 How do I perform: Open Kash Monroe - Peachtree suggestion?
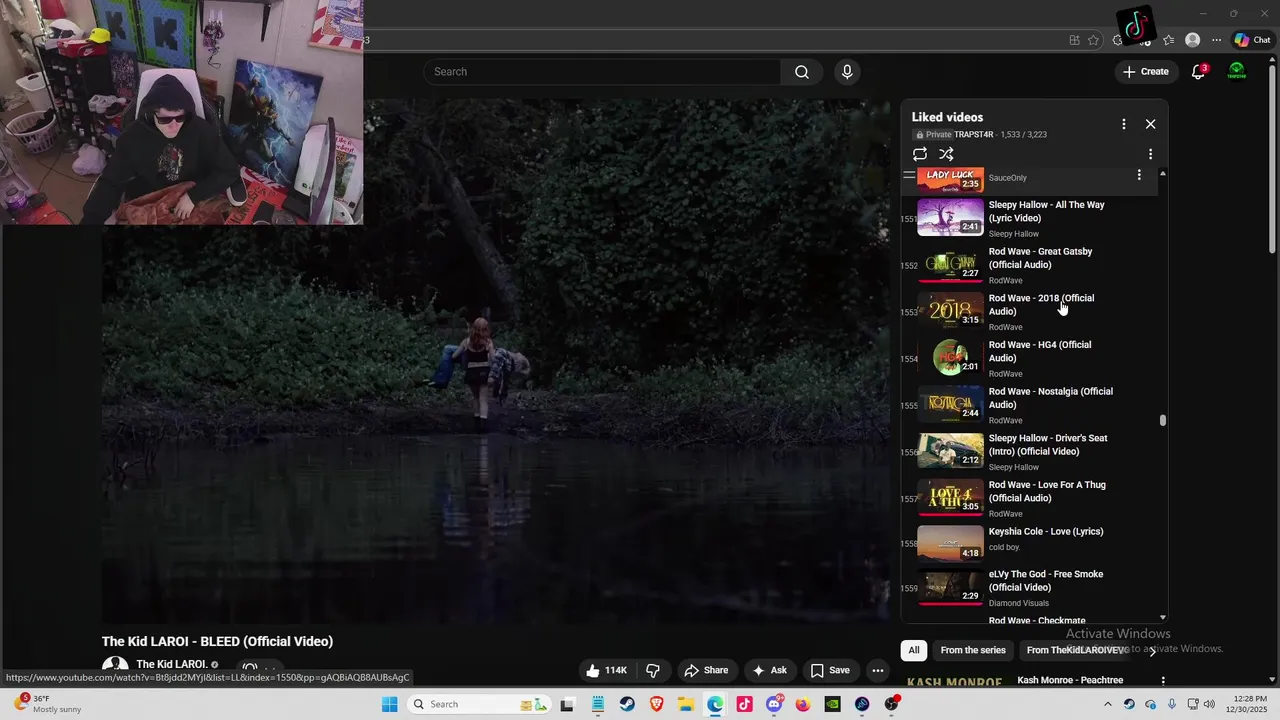click(1070, 680)
